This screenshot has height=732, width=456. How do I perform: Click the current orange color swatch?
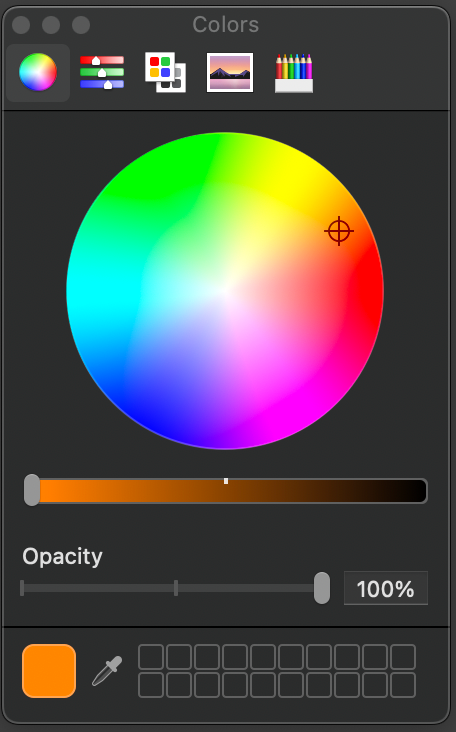(x=49, y=671)
